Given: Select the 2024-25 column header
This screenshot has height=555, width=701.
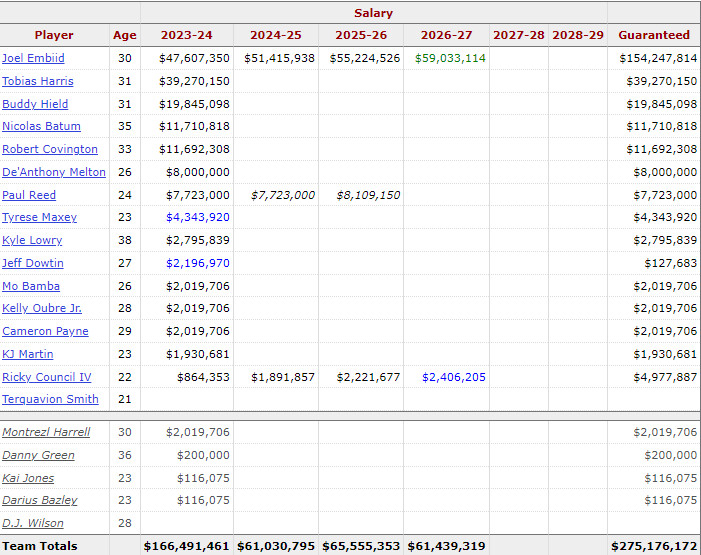Looking at the screenshot, I should point(276,35).
